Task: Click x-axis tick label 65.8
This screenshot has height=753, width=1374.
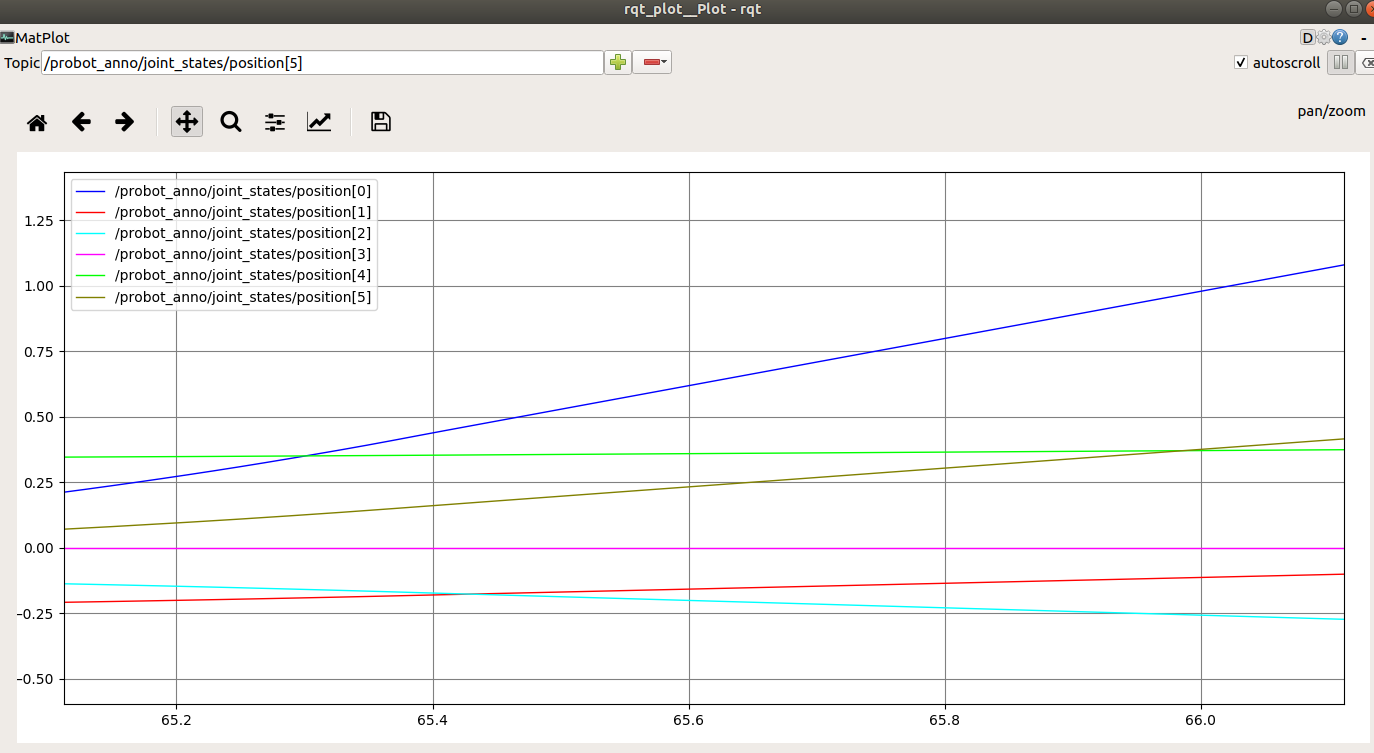Action: [x=944, y=719]
